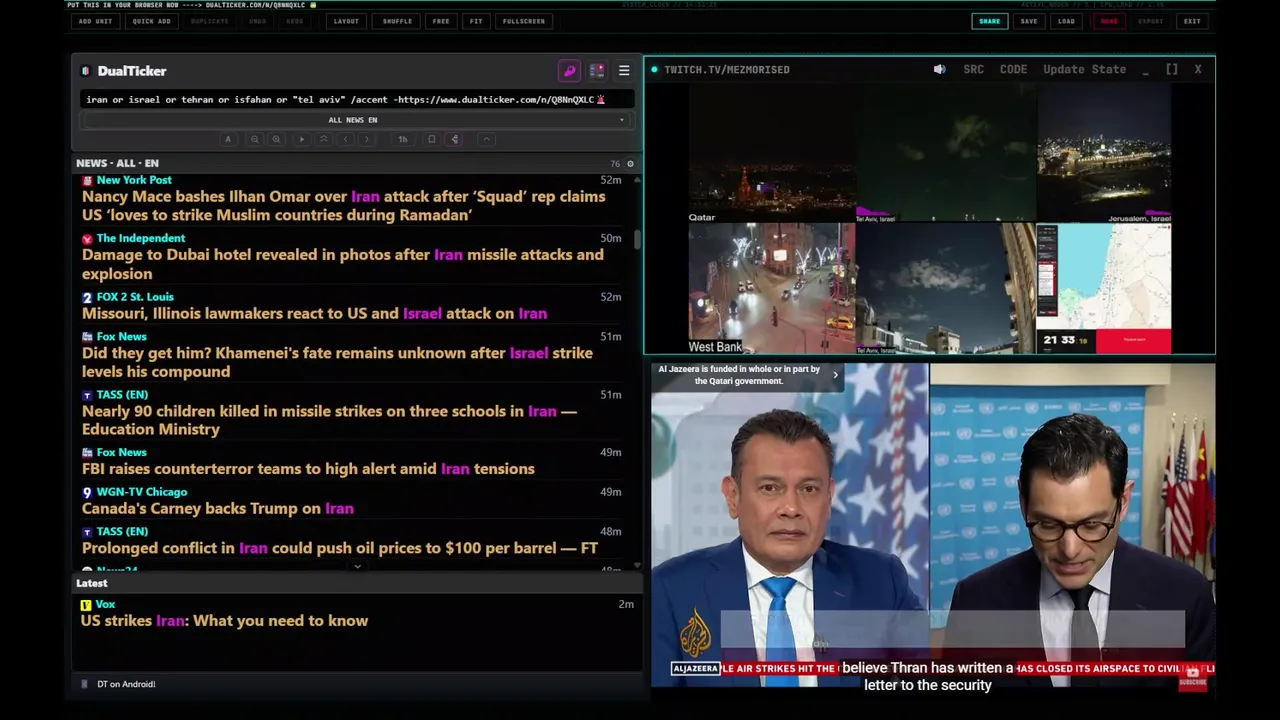This screenshot has height=720, width=1280.
Task: Select the Qatar camera feed thumbnail
Action: (x=770, y=152)
